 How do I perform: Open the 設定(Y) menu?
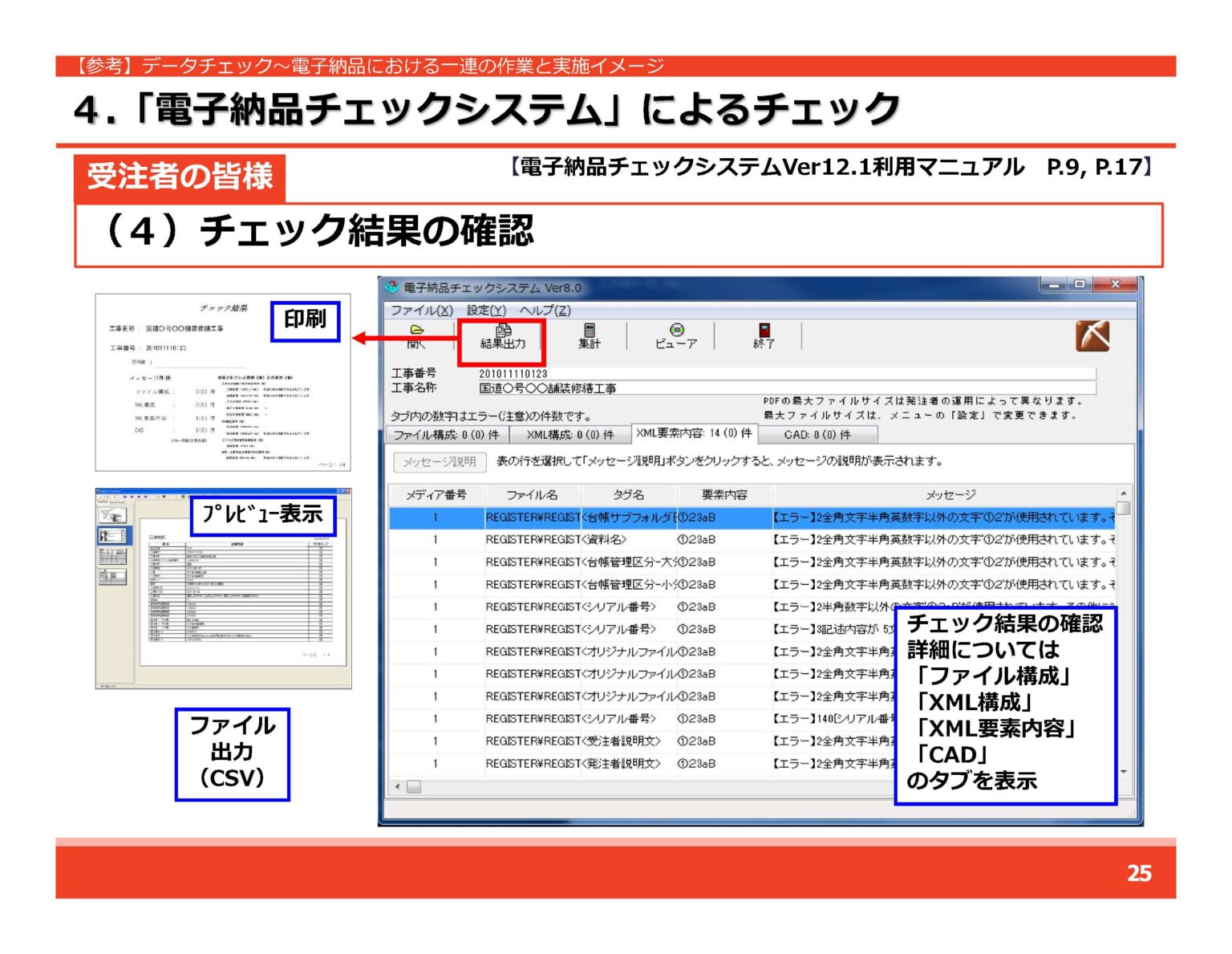[x=486, y=311]
